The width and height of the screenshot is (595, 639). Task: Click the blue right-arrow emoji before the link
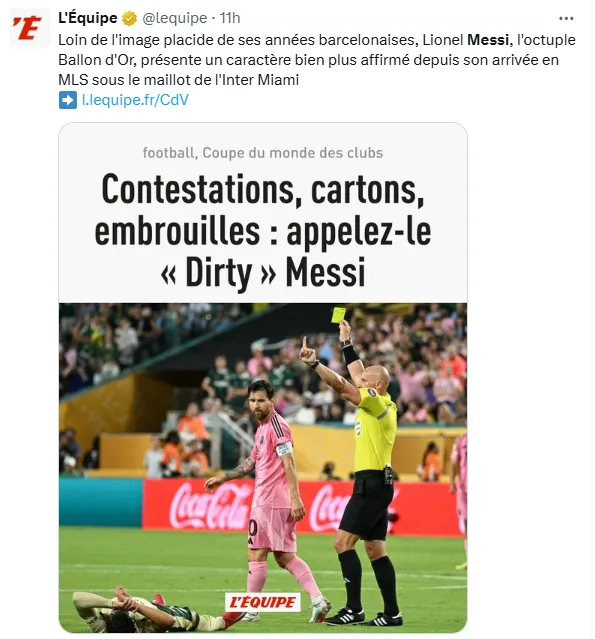67,100
